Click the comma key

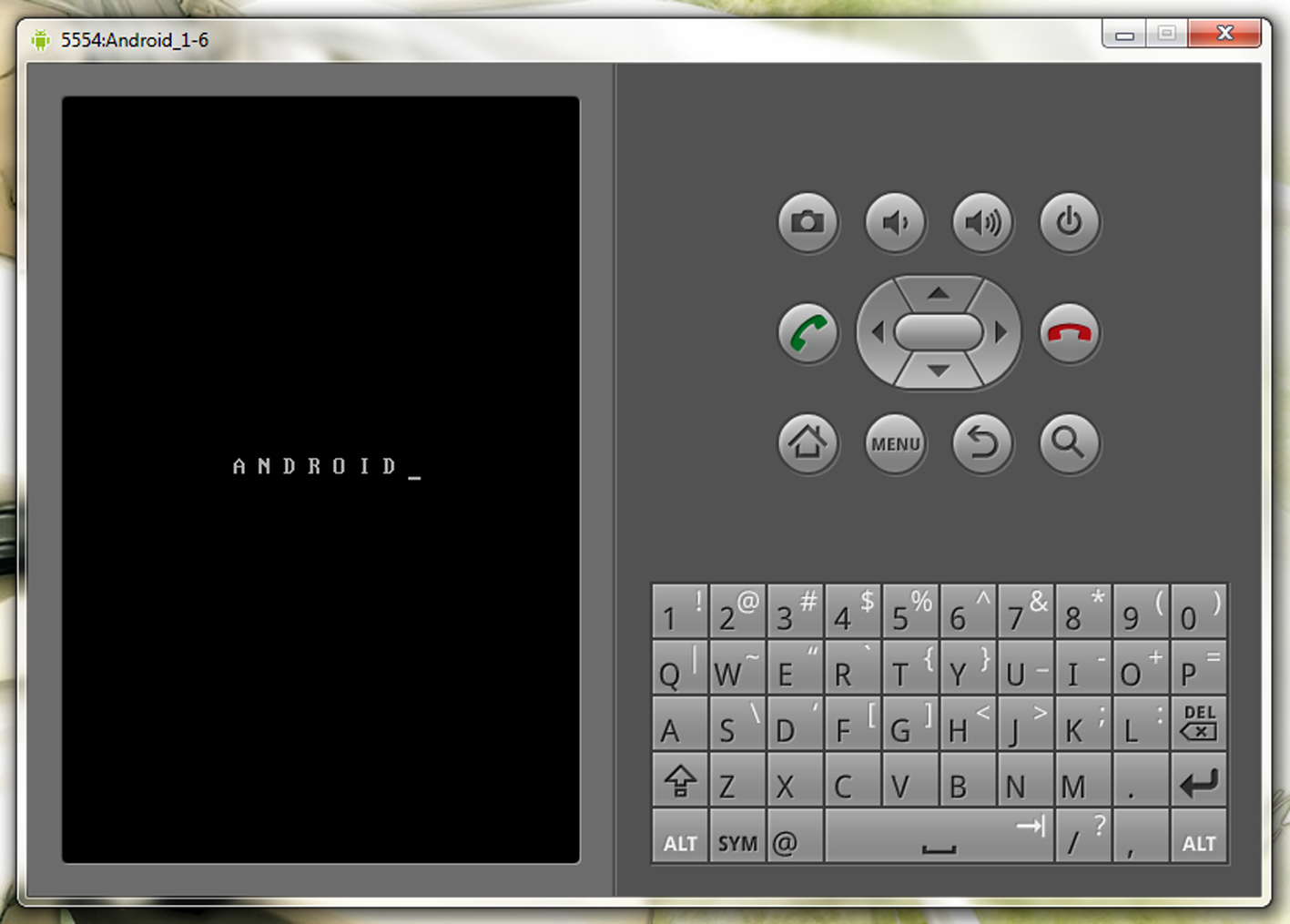(1141, 836)
